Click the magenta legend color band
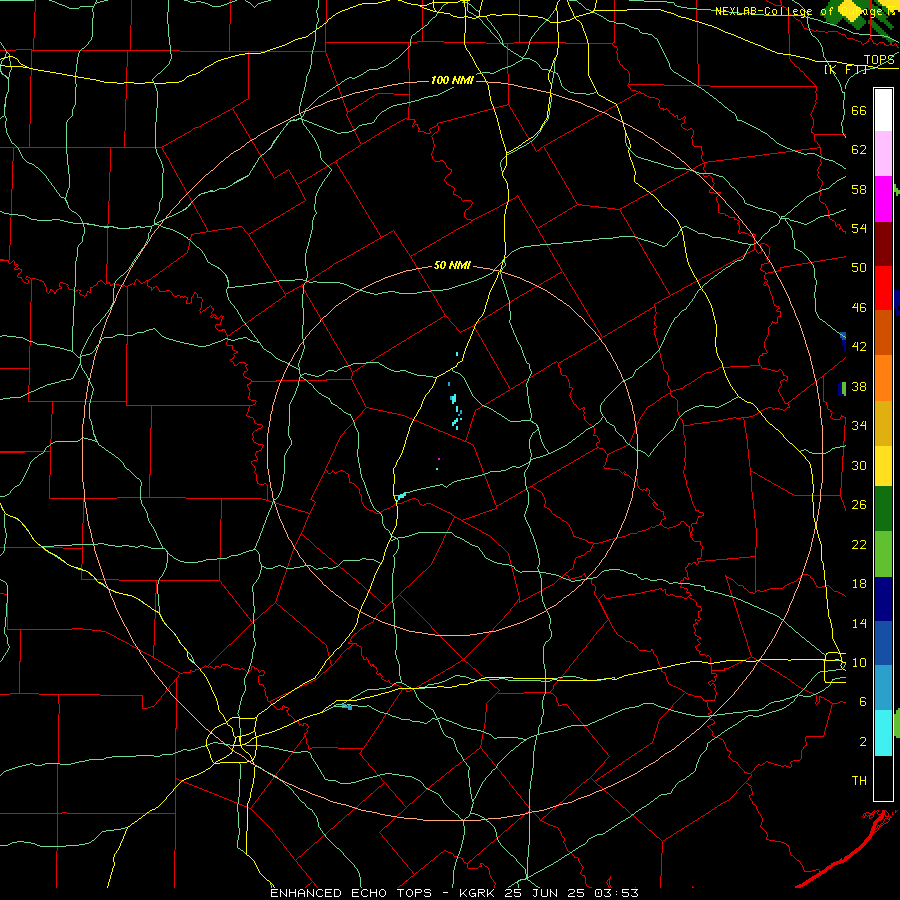This screenshot has height=900, width=900. 883,199
